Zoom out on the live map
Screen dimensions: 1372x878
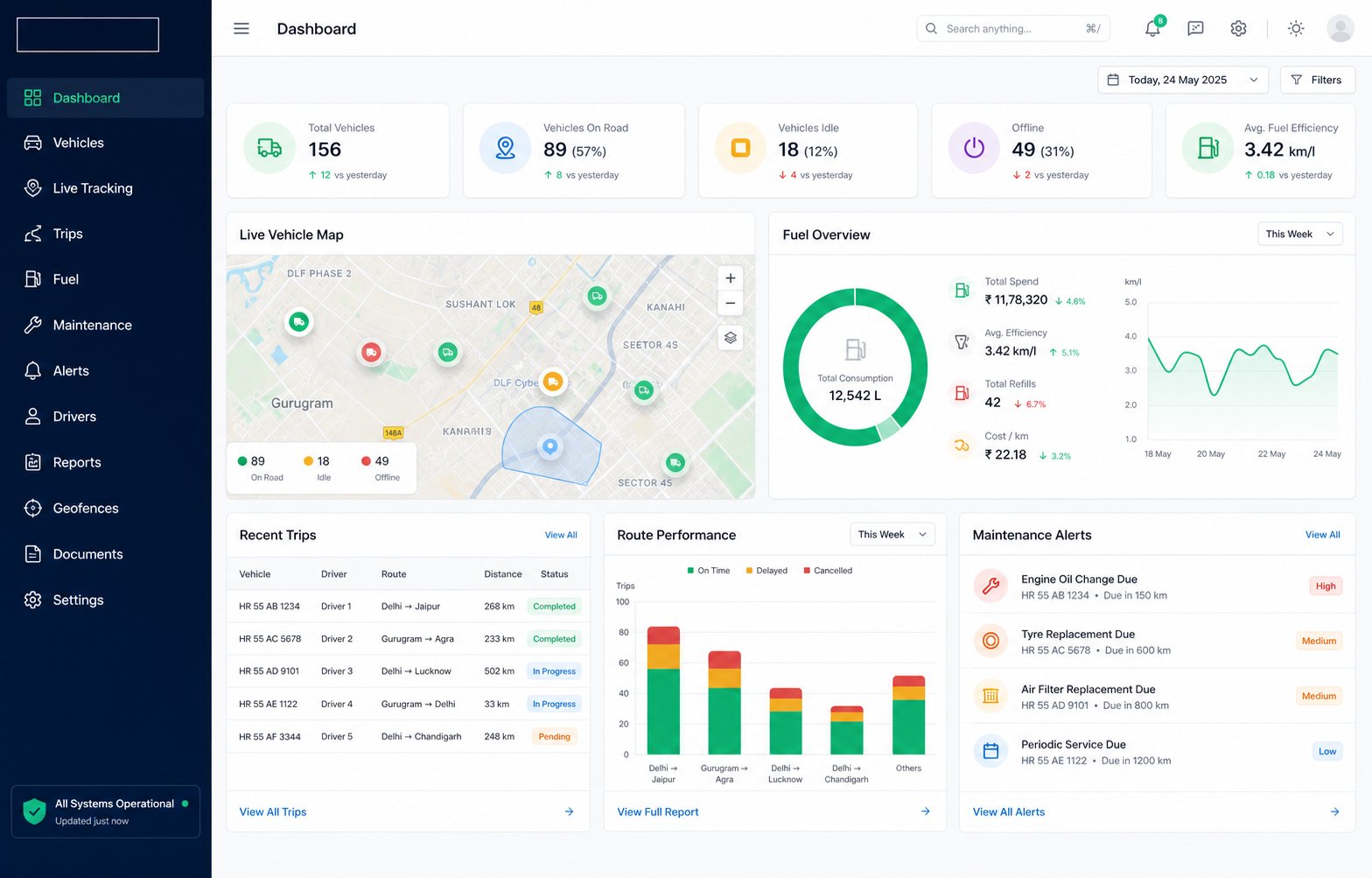click(x=731, y=304)
